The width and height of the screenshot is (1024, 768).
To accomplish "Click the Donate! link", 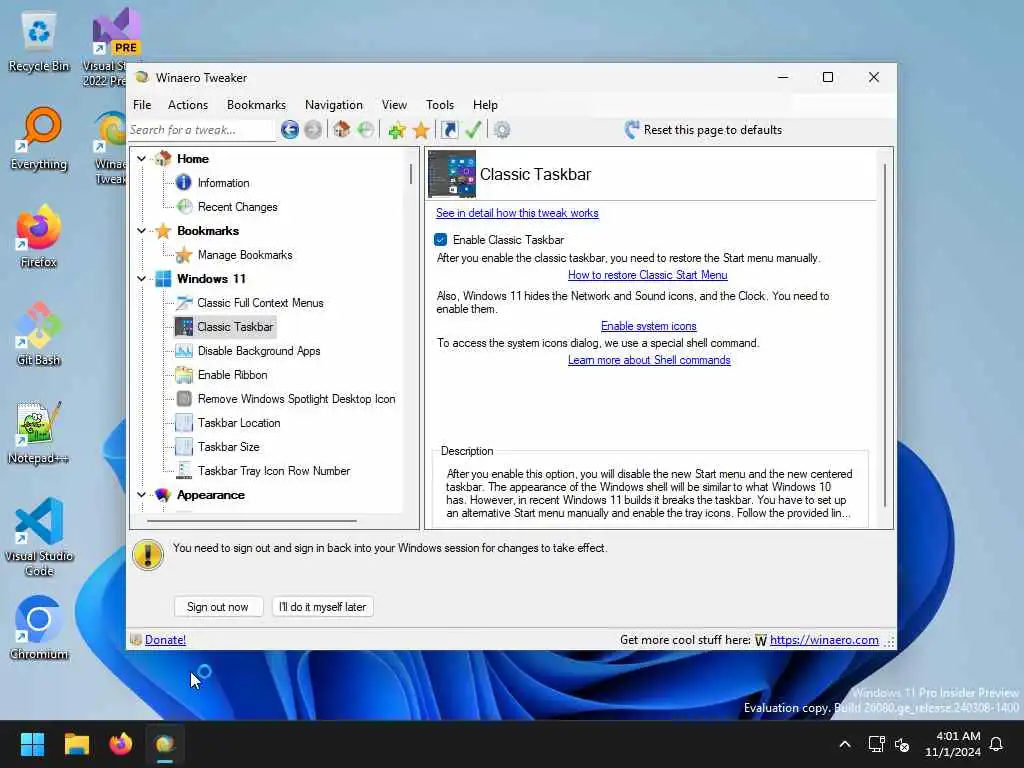I will tap(165, 640).
